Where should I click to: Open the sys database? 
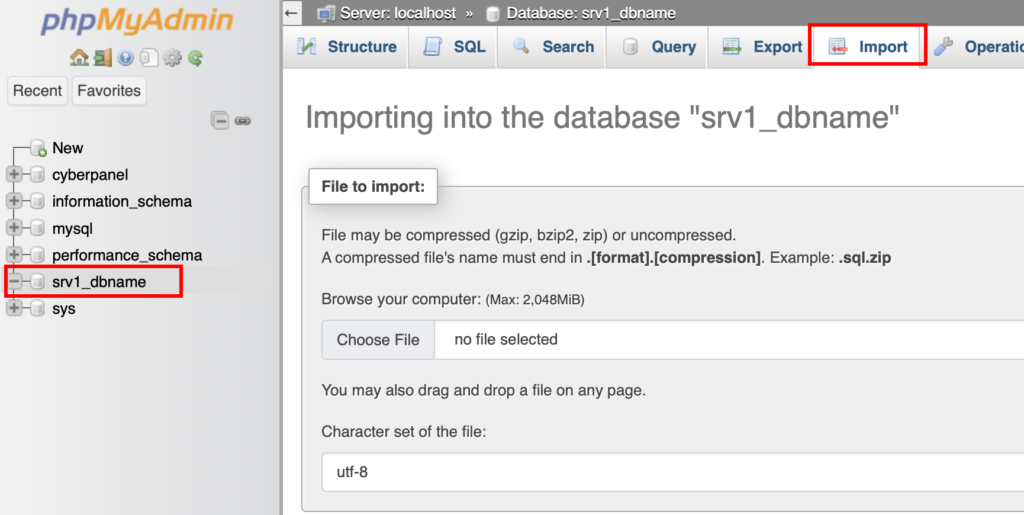click(x=63, y=309)
